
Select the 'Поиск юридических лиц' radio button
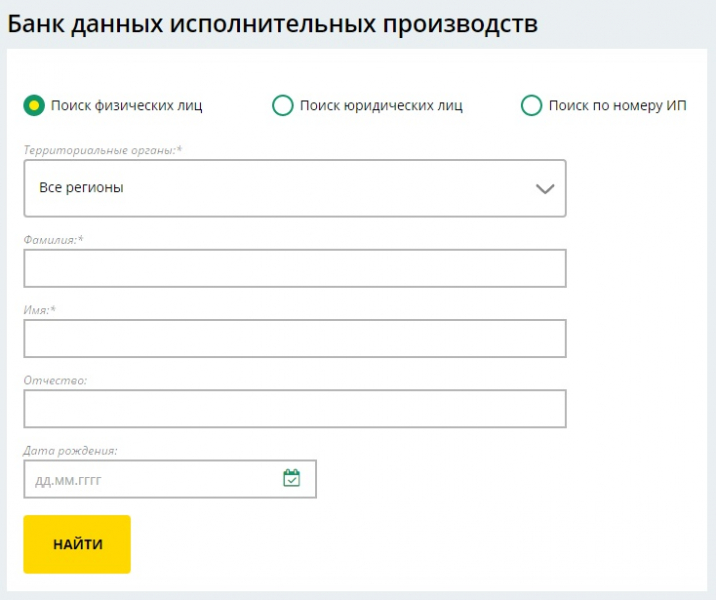coord(283,105)
